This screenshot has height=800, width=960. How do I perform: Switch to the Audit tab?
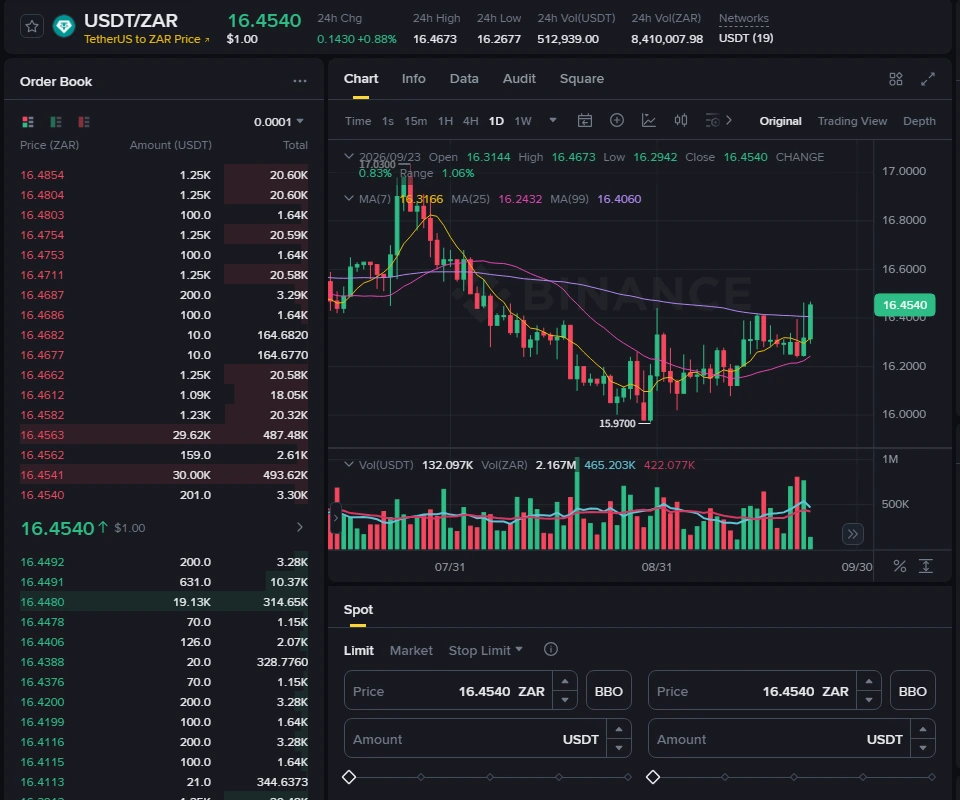519,78
